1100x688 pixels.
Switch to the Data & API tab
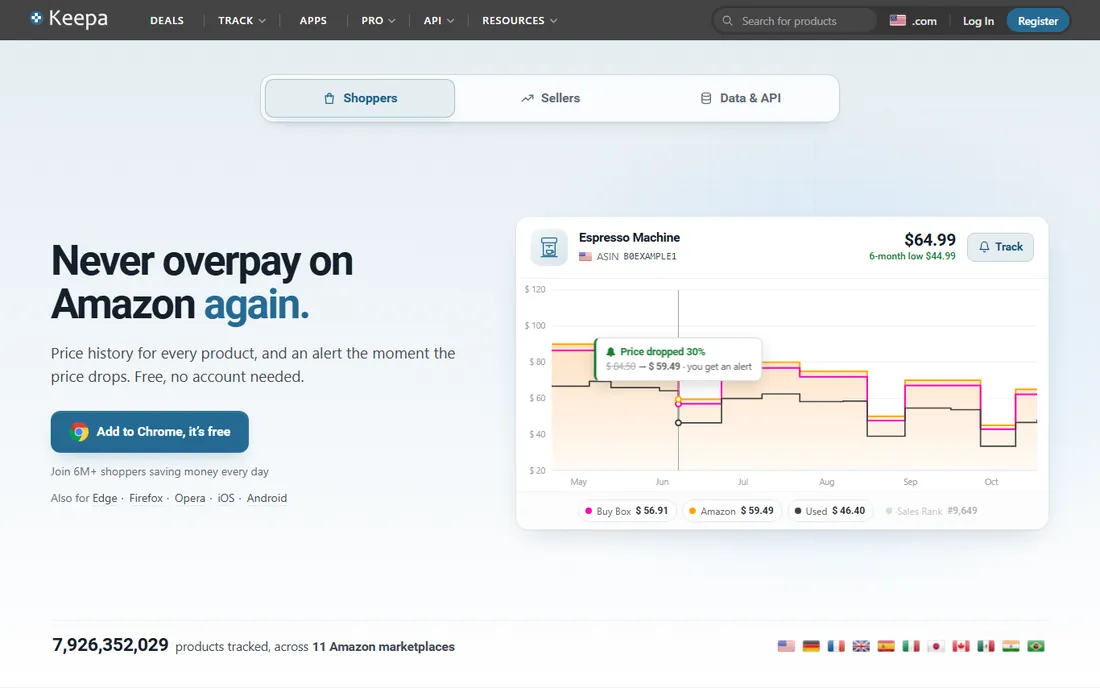pos(741,98)
